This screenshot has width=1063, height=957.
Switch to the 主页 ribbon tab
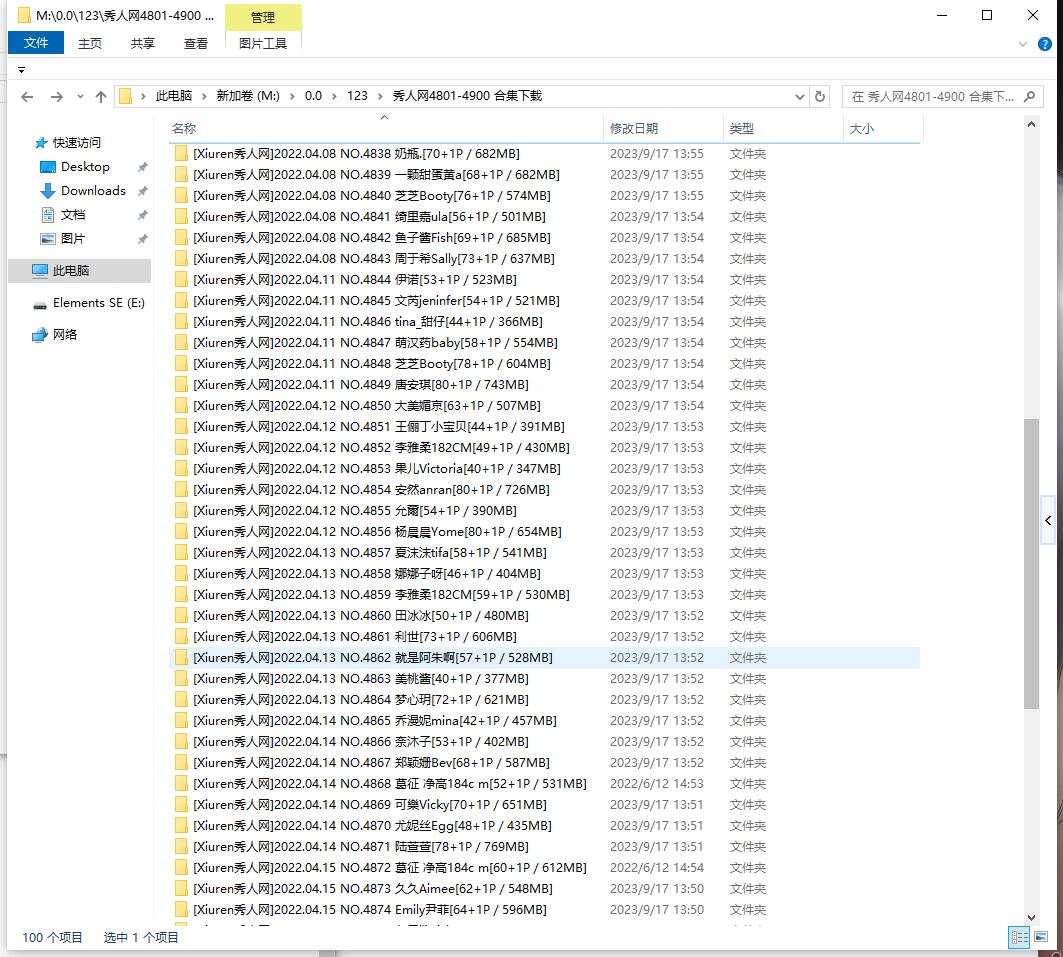click(89, 43)
